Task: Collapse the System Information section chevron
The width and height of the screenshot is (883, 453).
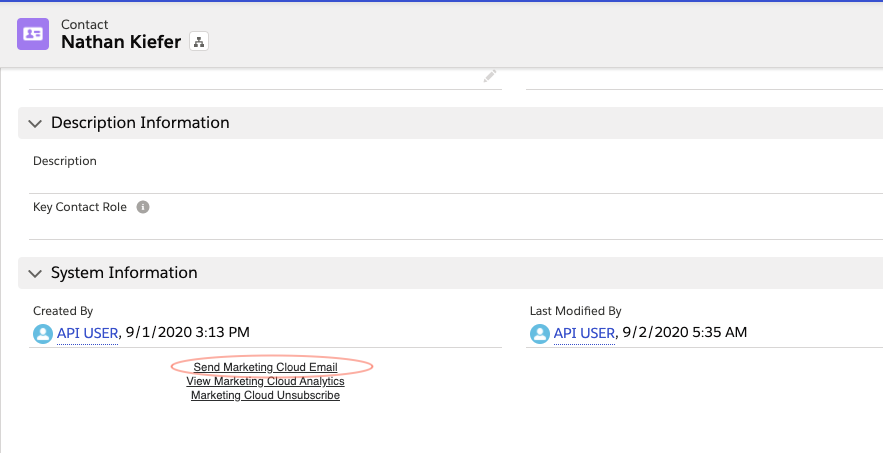Action: pos(35,273)
